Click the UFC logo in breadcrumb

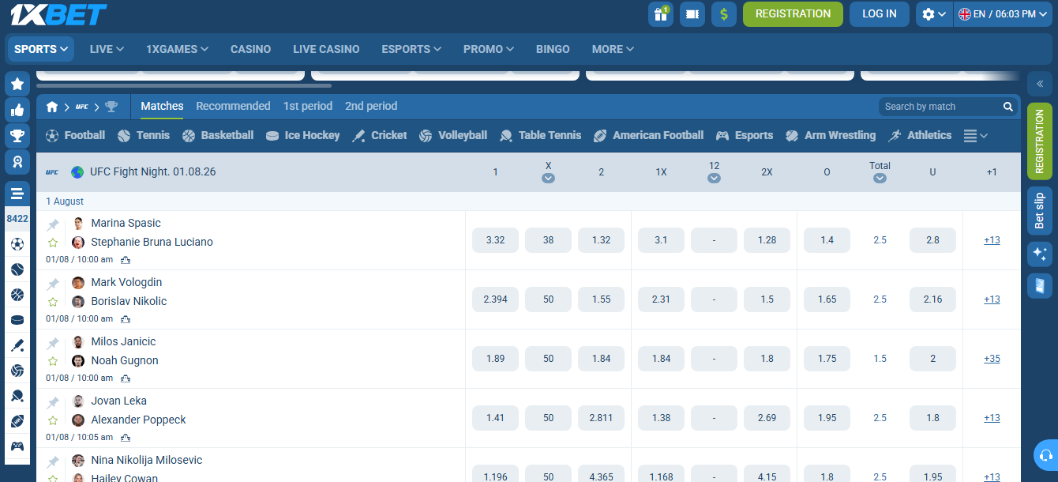coord(82,107)
